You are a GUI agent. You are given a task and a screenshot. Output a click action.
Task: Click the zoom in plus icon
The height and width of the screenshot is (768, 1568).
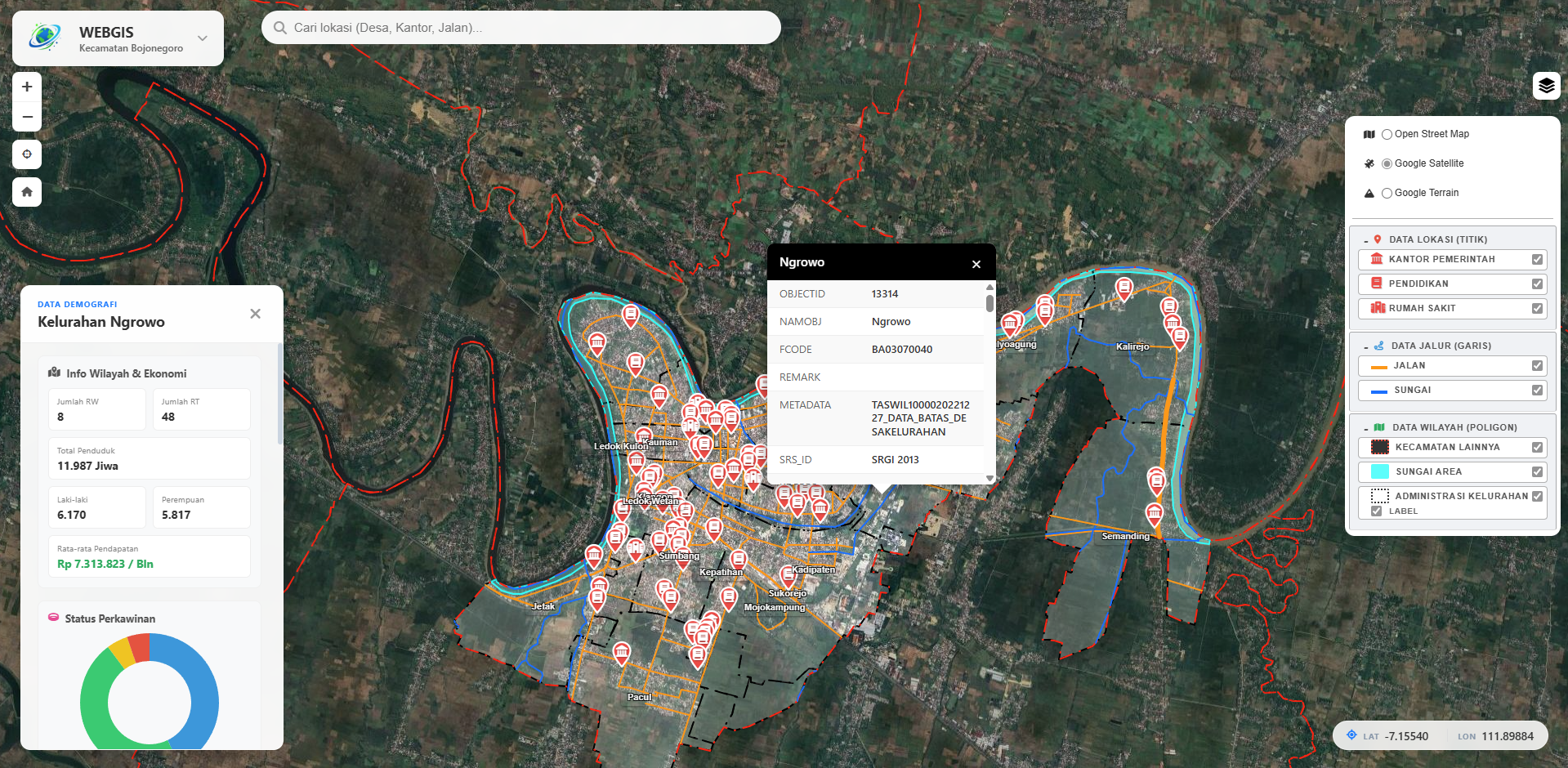coord(27,86)
